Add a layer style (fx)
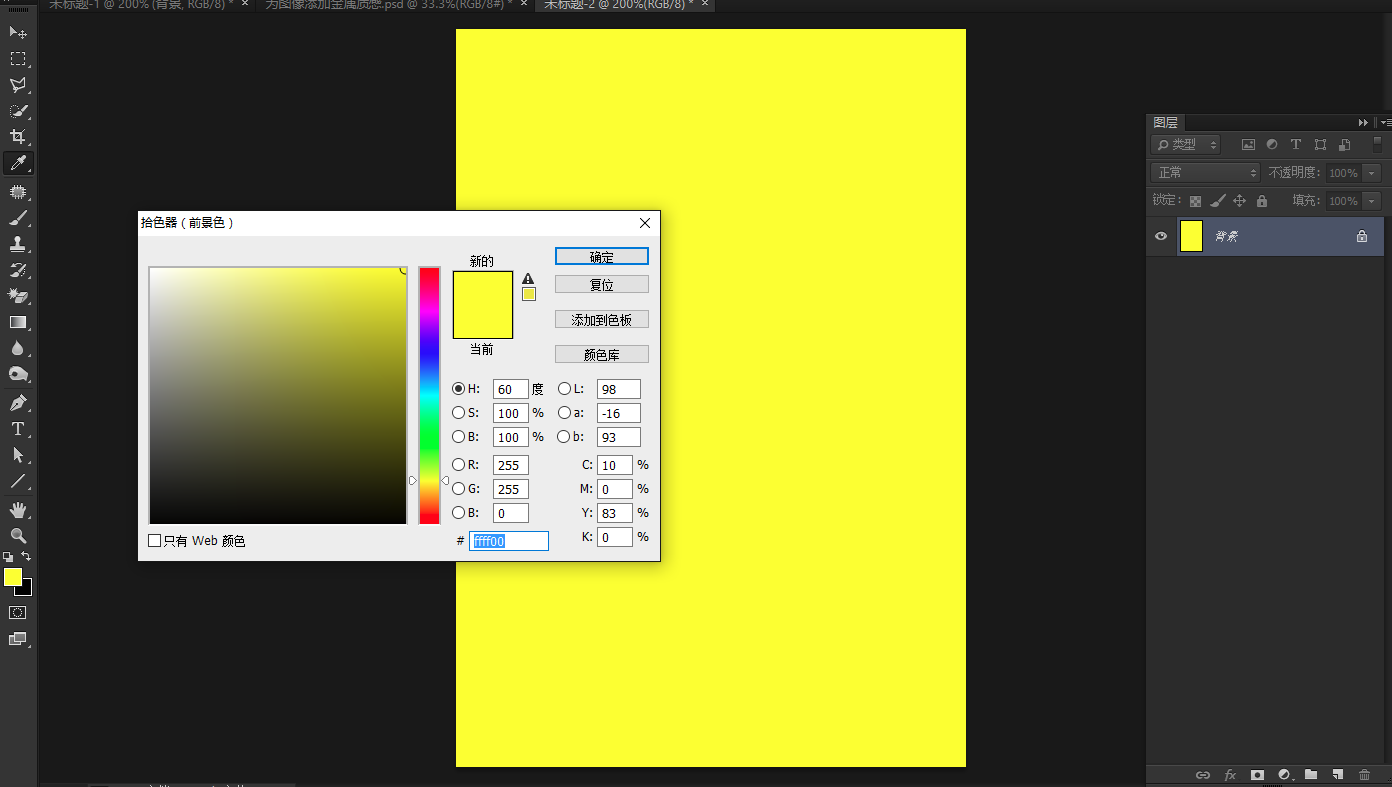The image size is (1392, 787). click(x=1230, y=775)
